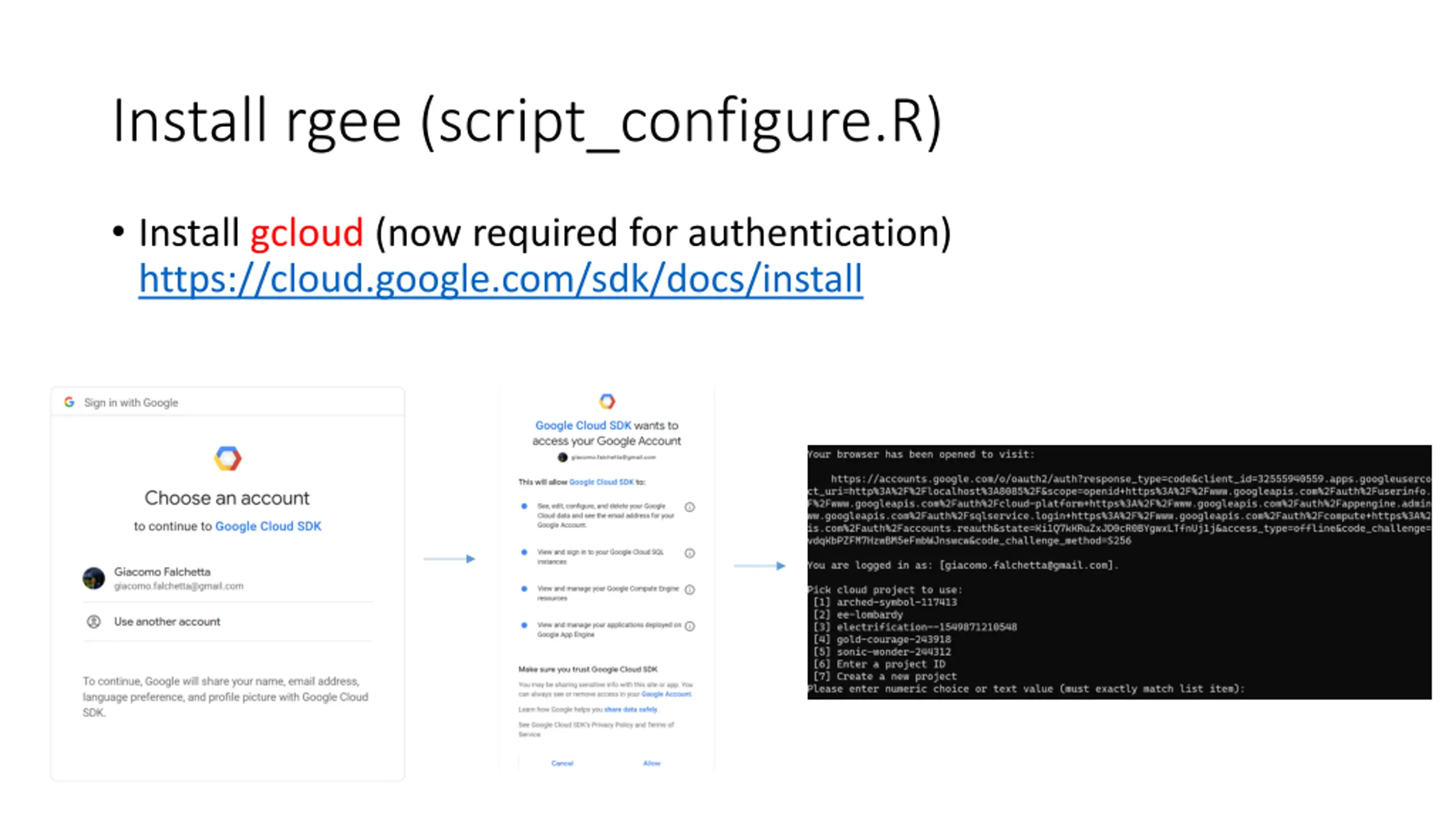Open info icon for App Engine permission

click(x=690, y=626)
